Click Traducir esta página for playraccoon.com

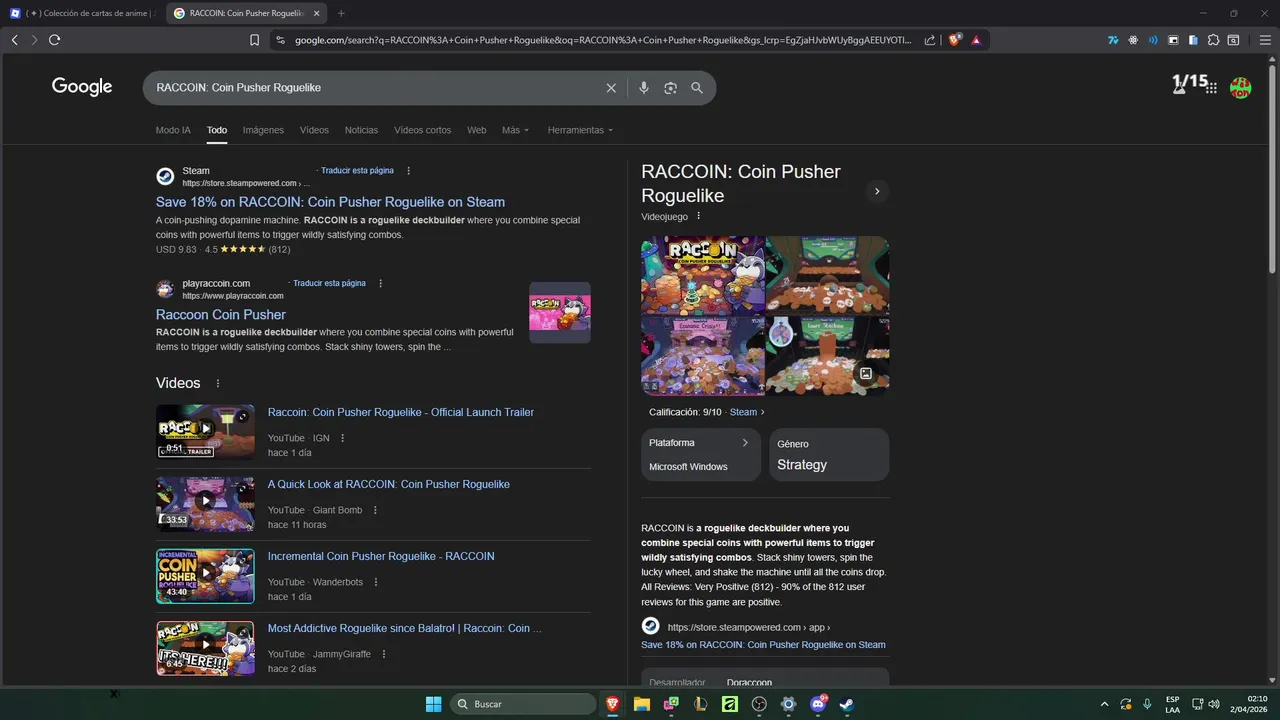329,283
